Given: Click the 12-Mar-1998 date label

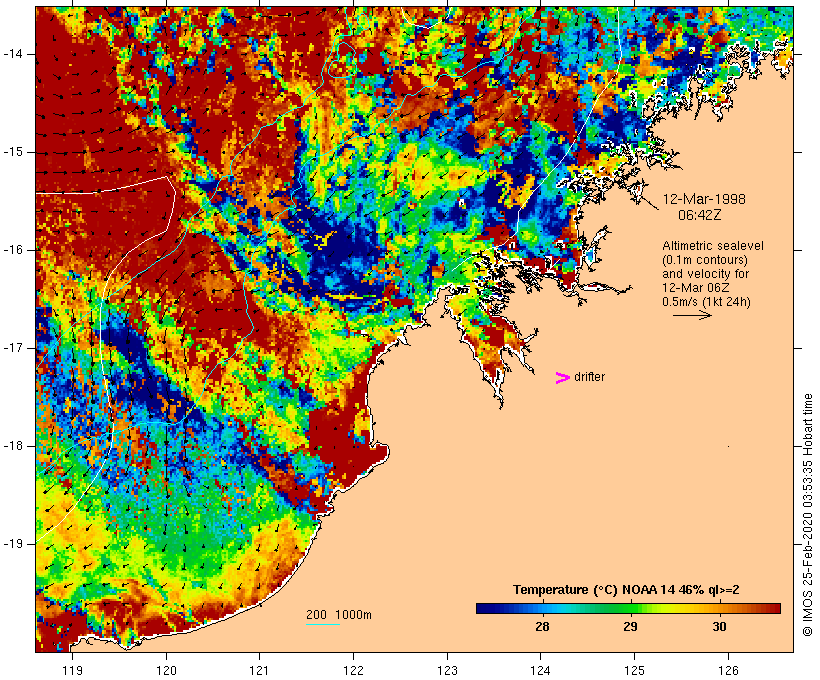Looking at the screenshot, I should coord(704,199).
